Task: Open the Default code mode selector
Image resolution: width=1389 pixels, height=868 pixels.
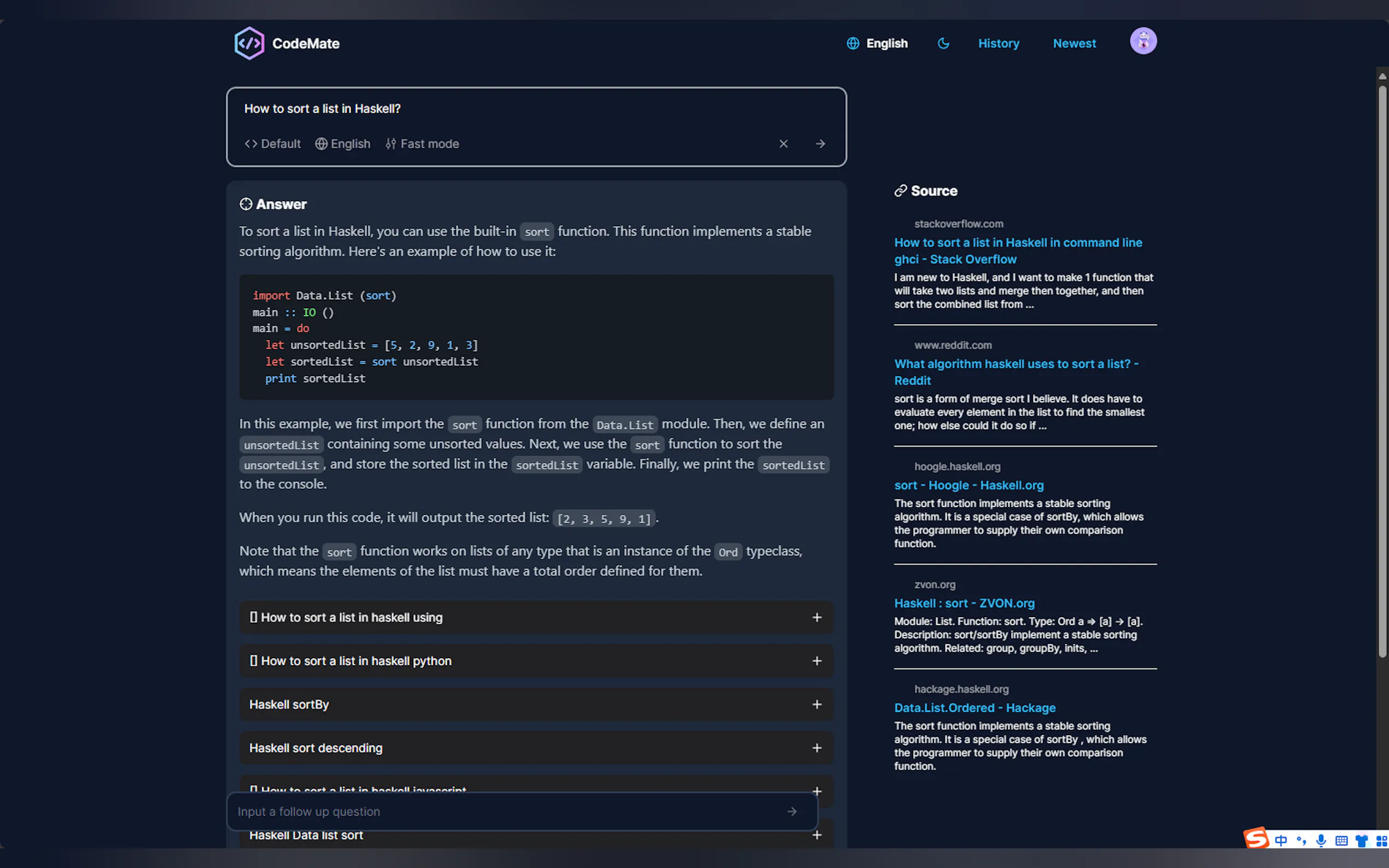Action: pos(272,144)
